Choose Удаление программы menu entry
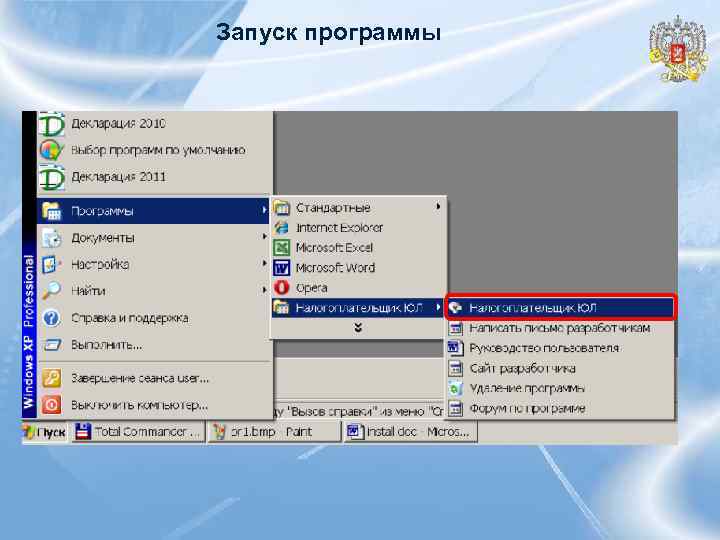The height and width of the screenshot is (540, 720). [x=560, y=388]
